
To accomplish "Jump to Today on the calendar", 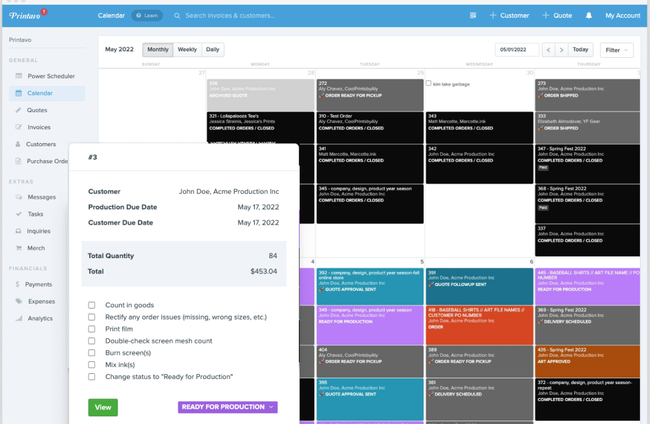I will [x=581, y=50].
